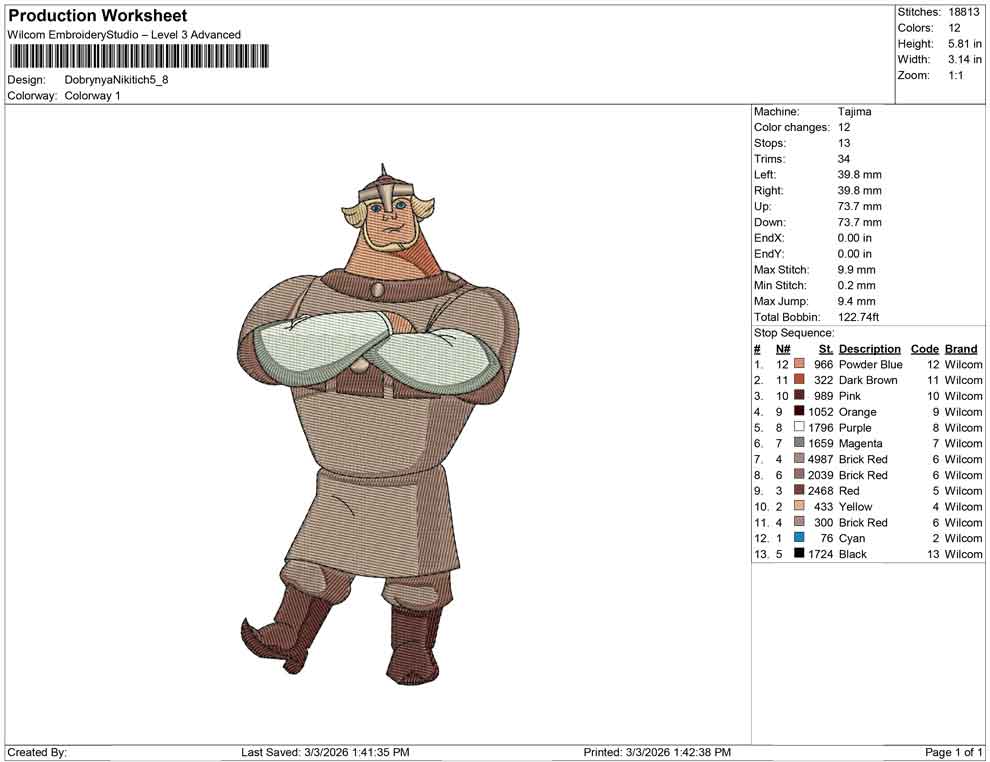Click the Min Stitch value 0.2 mm
Screen dimensions: 990x762
tap(856, 285)
